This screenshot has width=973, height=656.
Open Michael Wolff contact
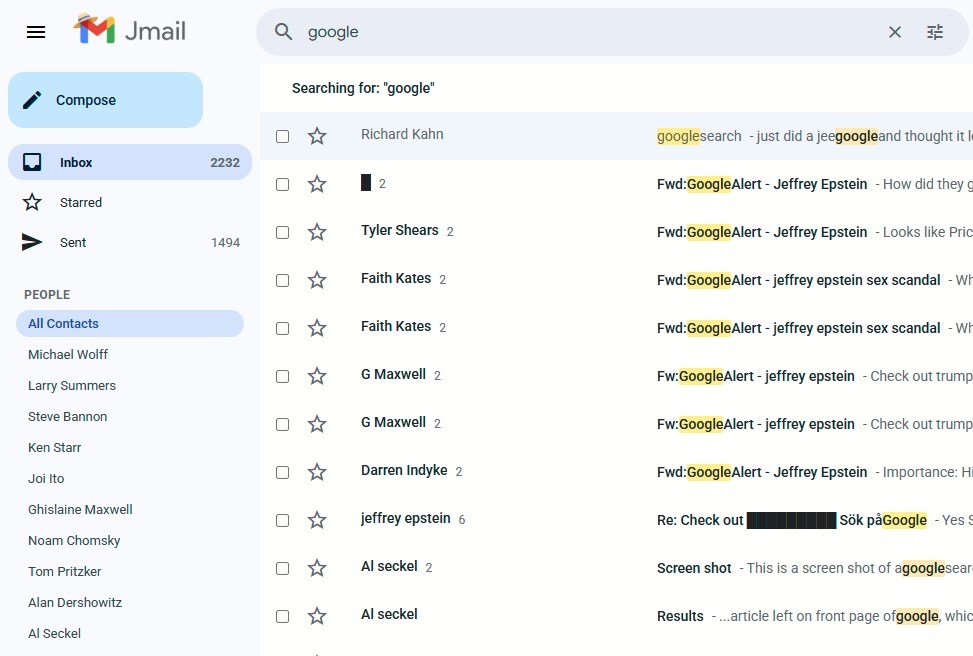click(68, 354)
